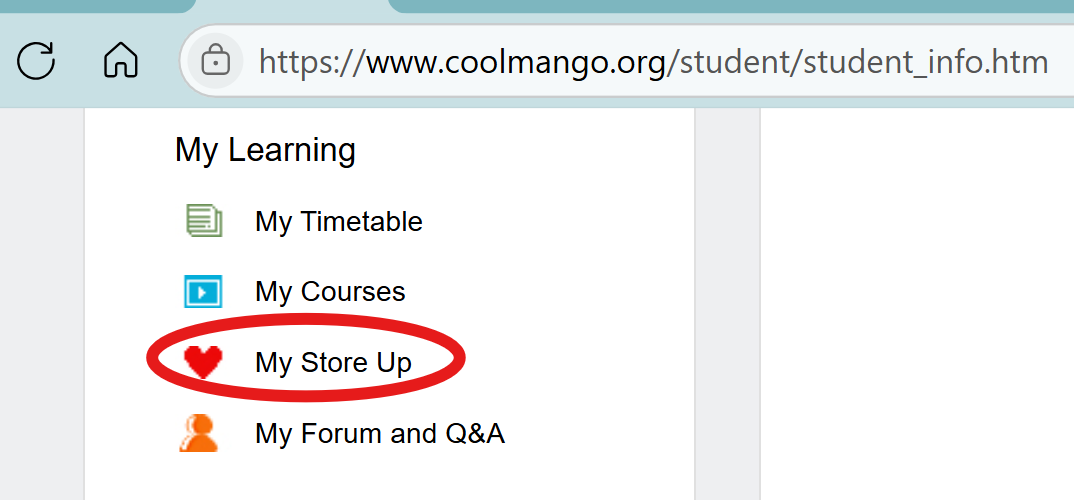Select the My Learning section heading

(265, 150)
